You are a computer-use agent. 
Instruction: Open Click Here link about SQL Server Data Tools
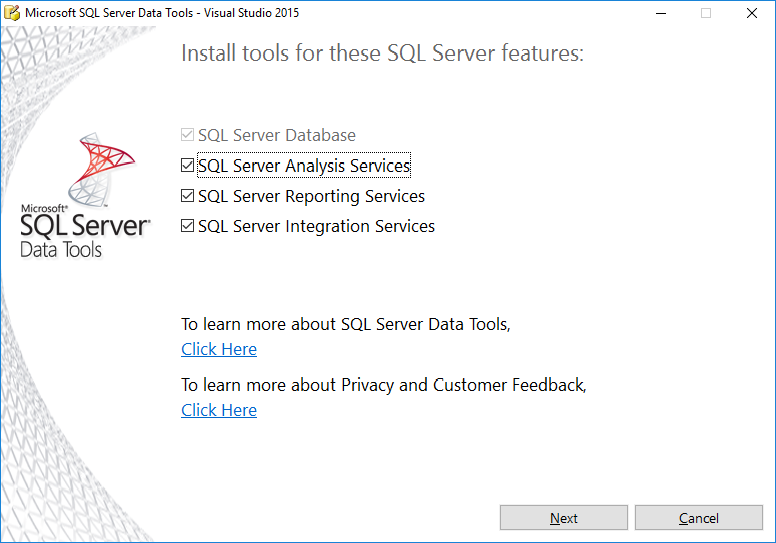(x=219, y=349)
